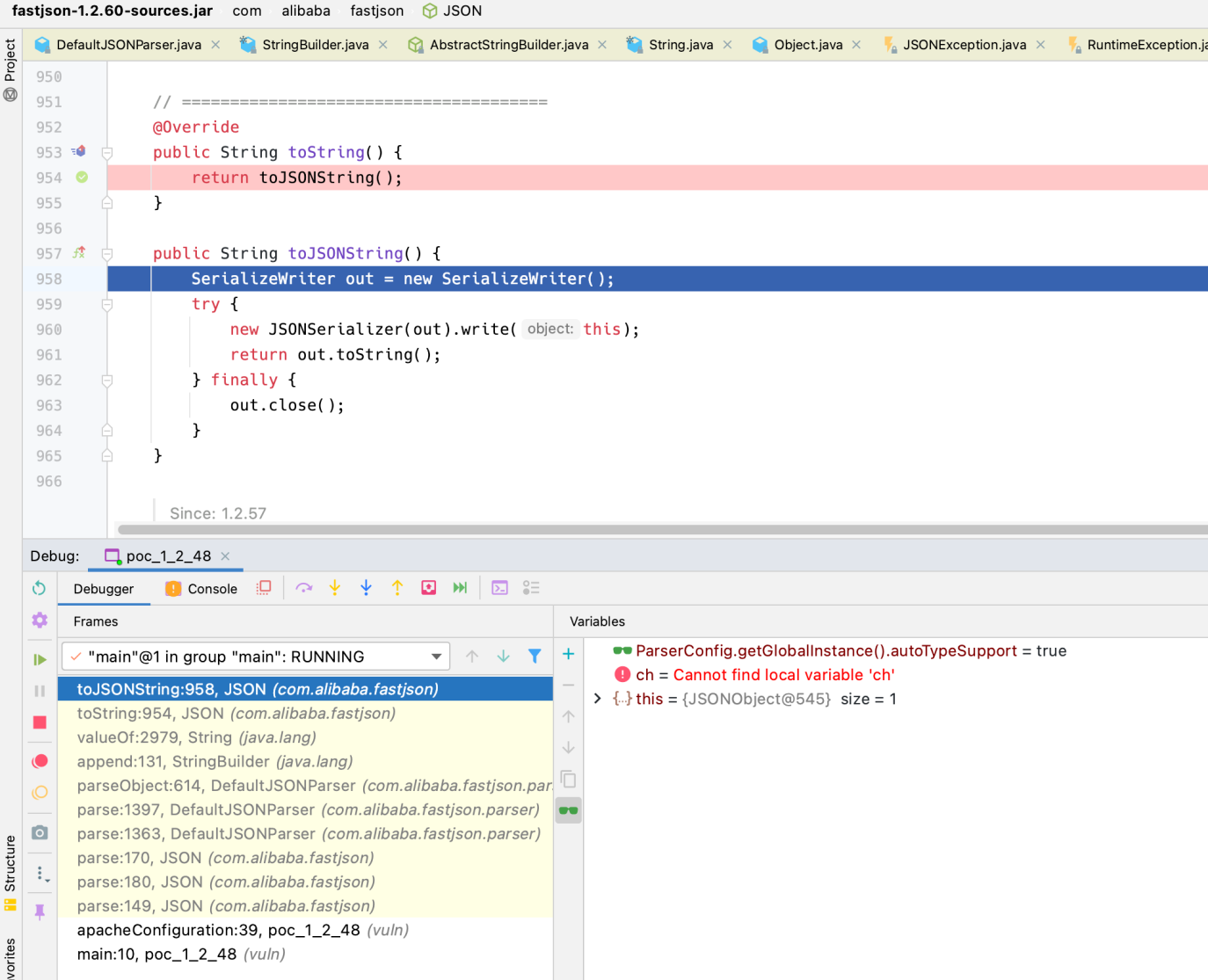
Task: Select frame apacheConfiguration:39, poc_1_2_48
Action: [x=305, y=930]
